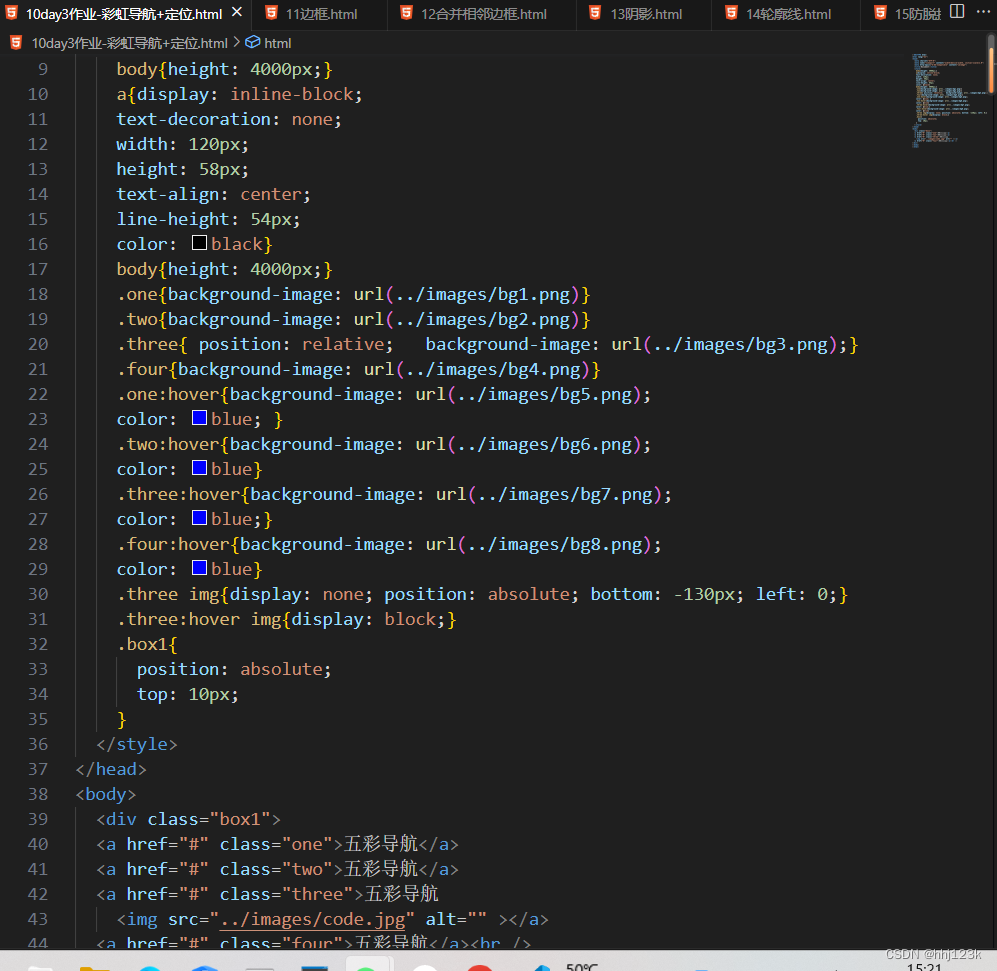997x971 pixels.
Task: Click the 50°C temperature taskbar indicator
Action: [582, 967]
